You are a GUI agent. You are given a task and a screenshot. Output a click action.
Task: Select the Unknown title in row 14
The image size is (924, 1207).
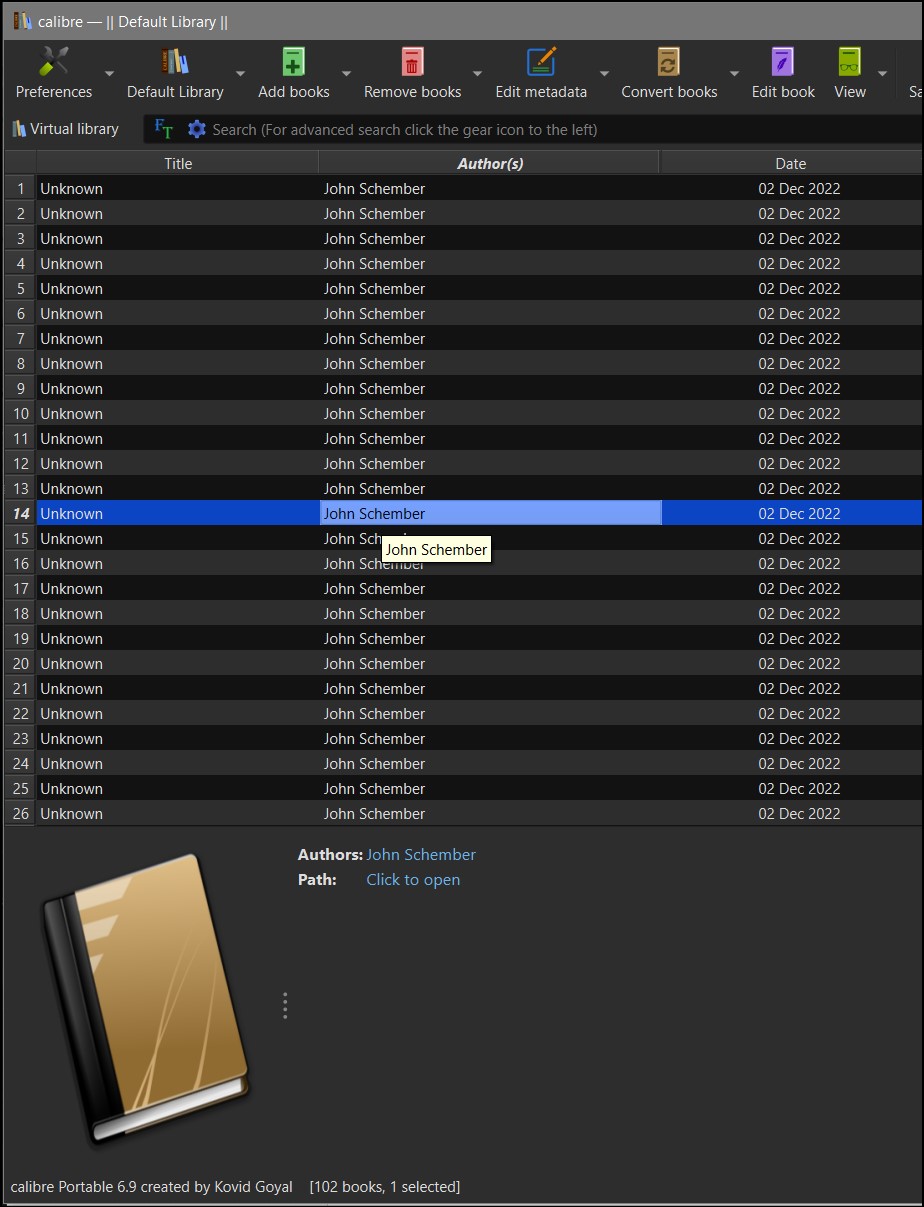(71, 513)
